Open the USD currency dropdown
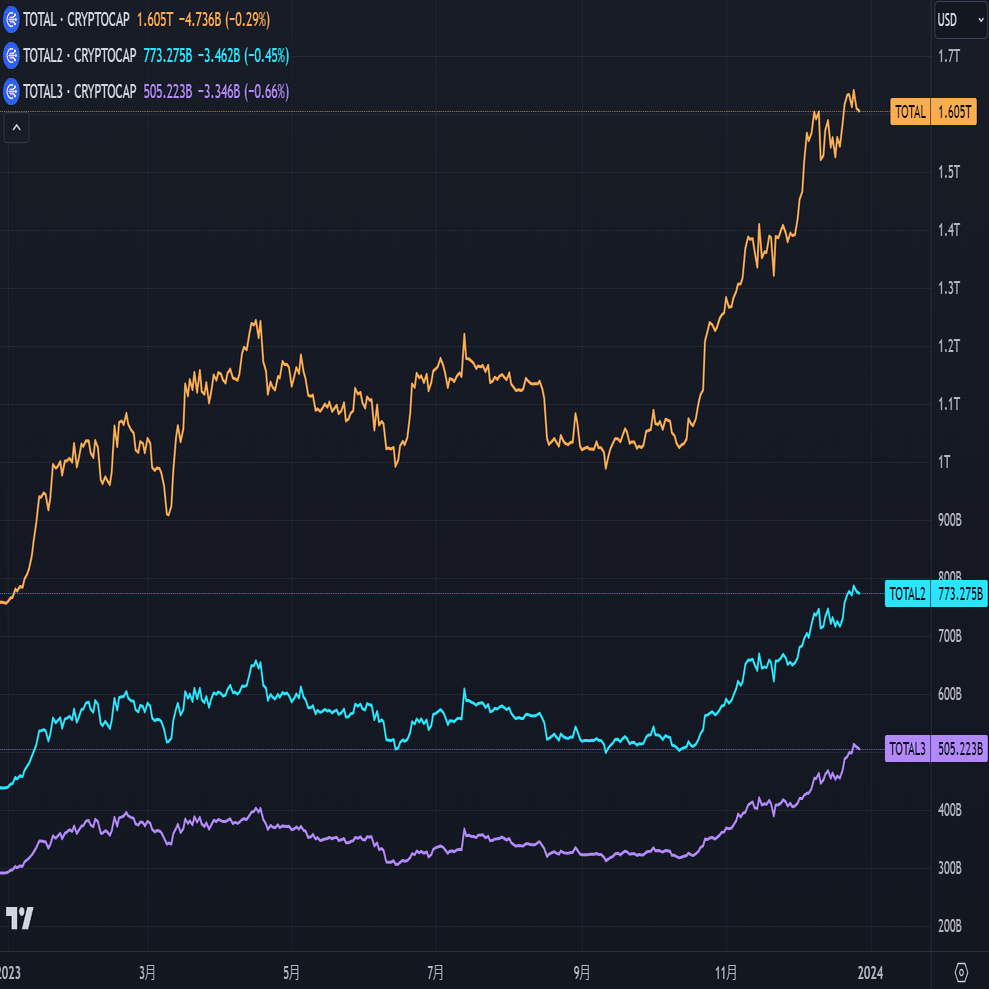 click(x=959, y=20)
